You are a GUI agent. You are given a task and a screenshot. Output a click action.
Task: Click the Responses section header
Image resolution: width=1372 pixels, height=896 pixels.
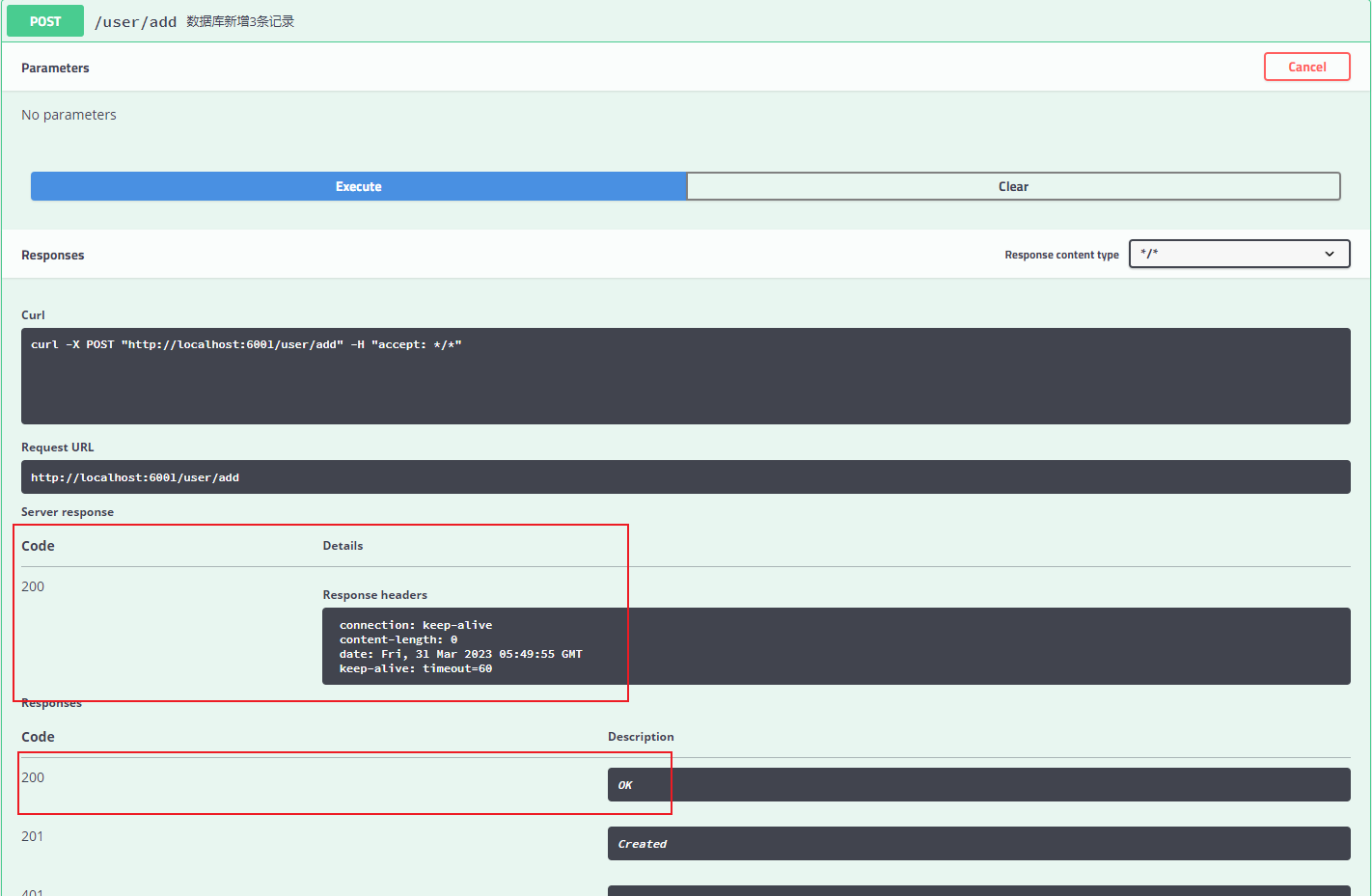pos(53,255)
